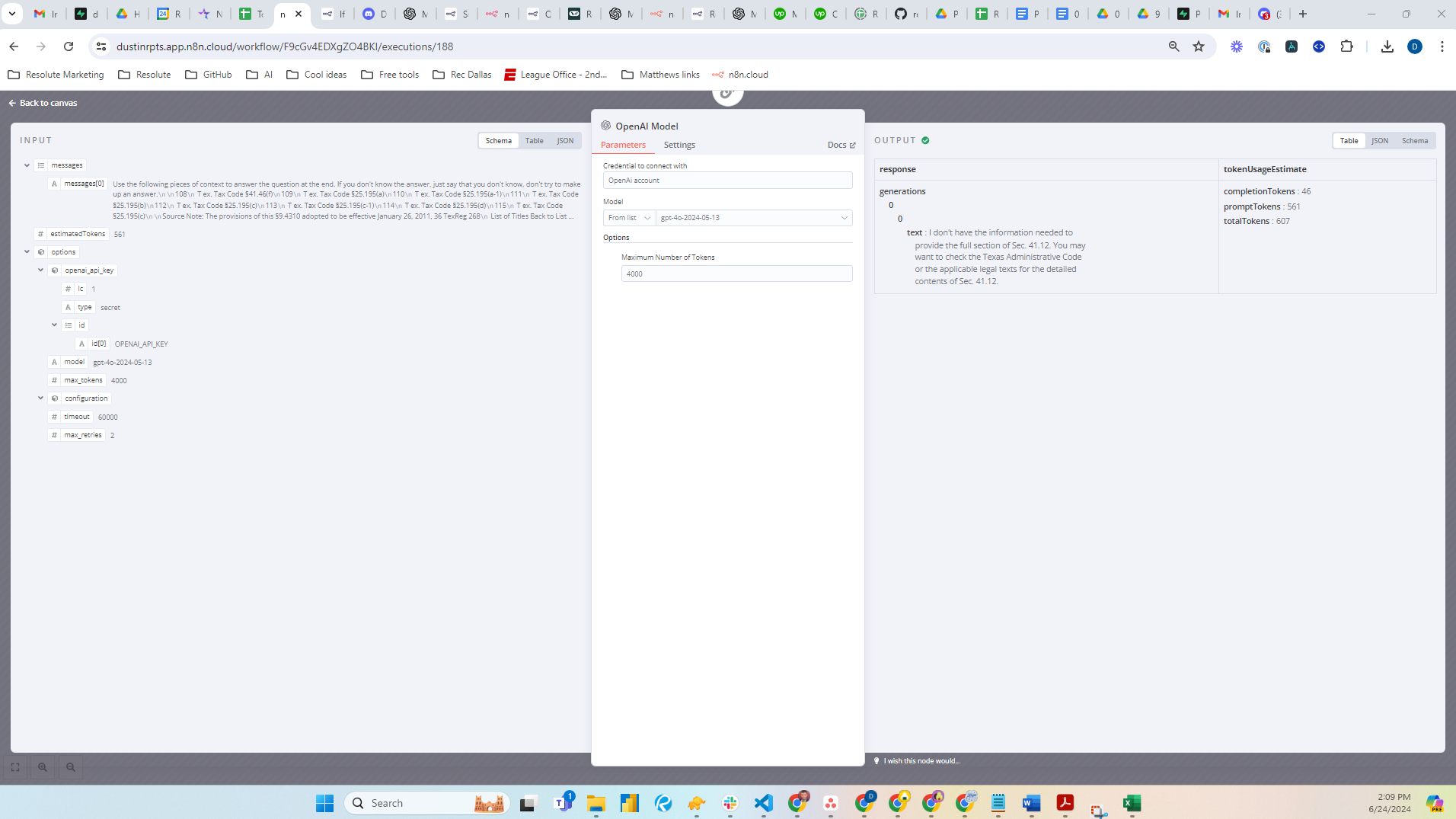The width and height of the screenshot is (1456, 819).
Task: Go forward in the browser
Action: coord(41,46)
